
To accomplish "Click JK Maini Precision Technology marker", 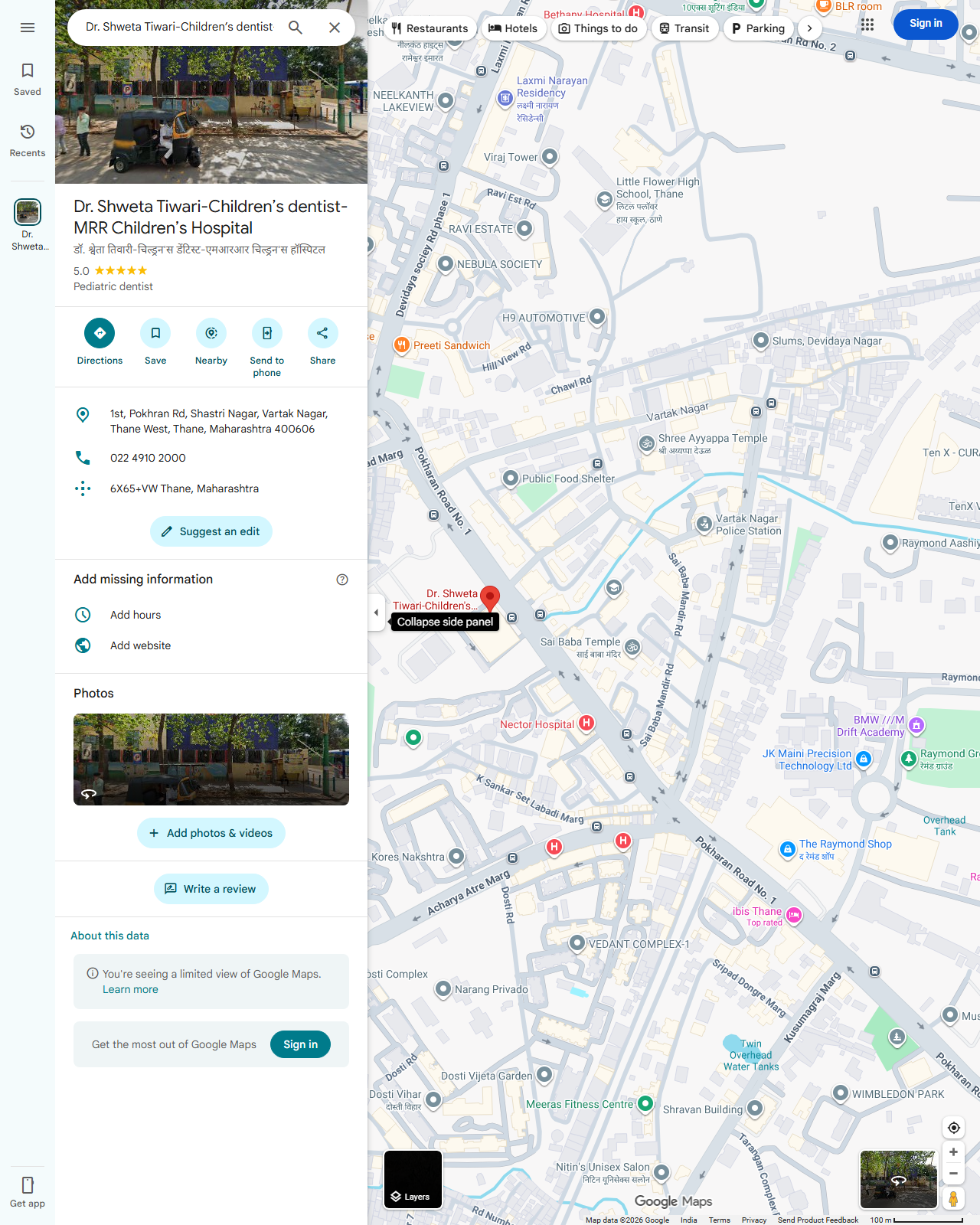I will [x=864, y=759].
